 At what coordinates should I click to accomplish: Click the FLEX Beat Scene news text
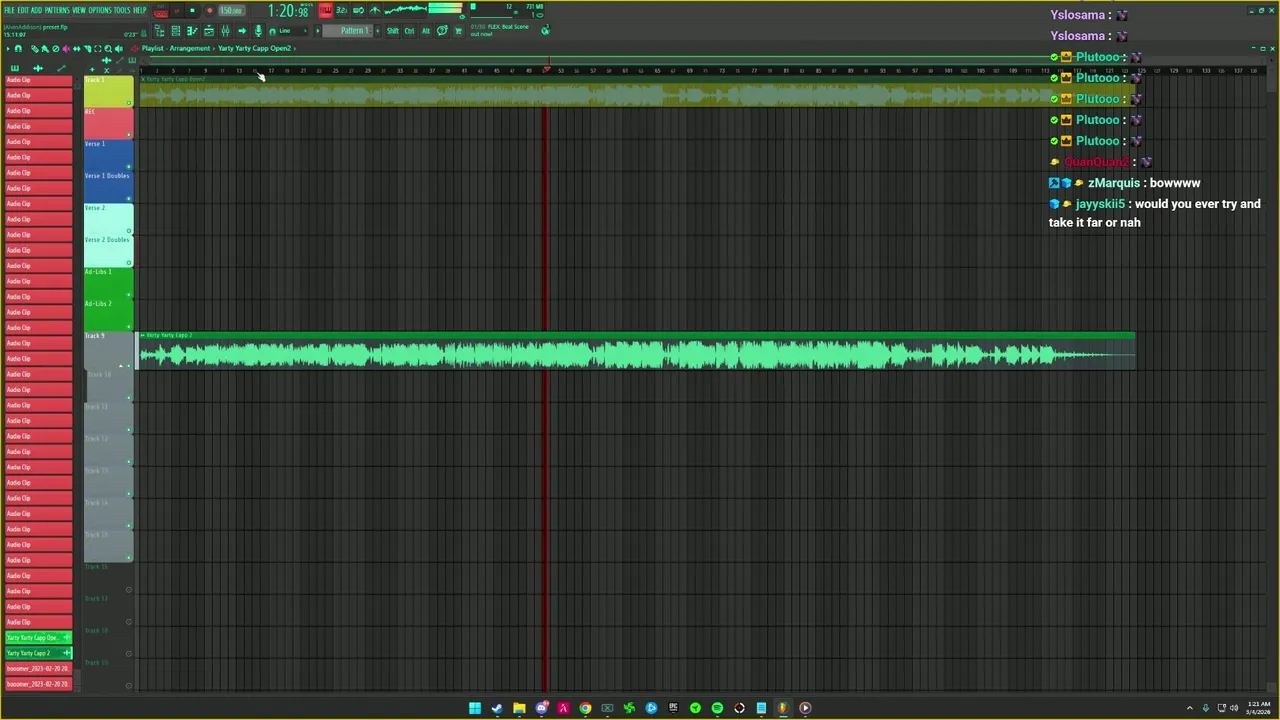pyautogui.click(x=500, y=30)
